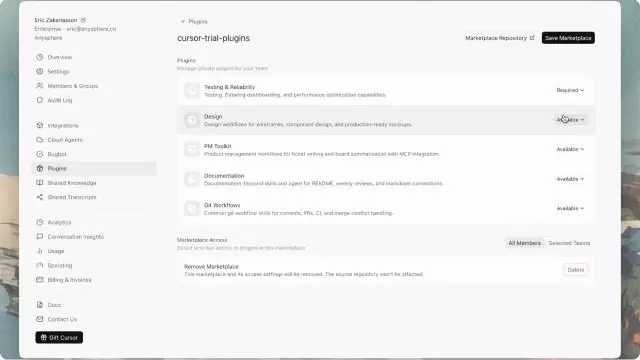Open the Available dropdown for Git Workflows

point(570,208)
